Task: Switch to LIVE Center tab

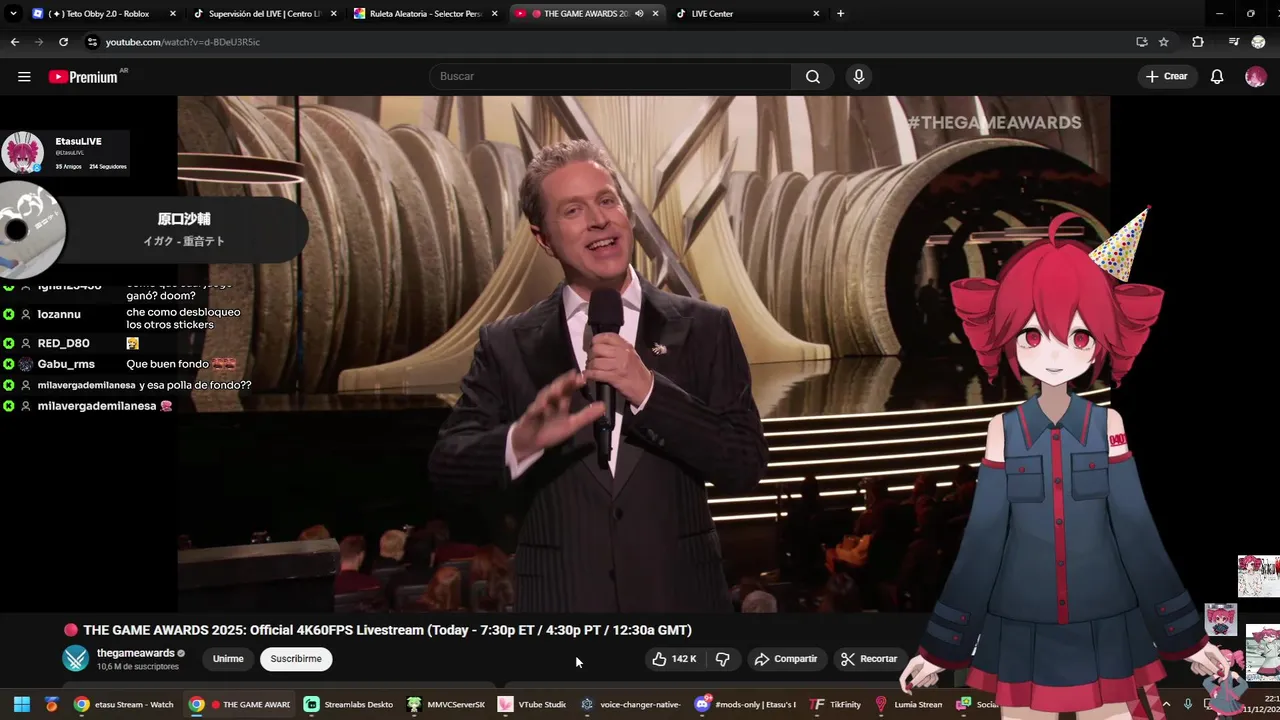Action: point(746,14)
